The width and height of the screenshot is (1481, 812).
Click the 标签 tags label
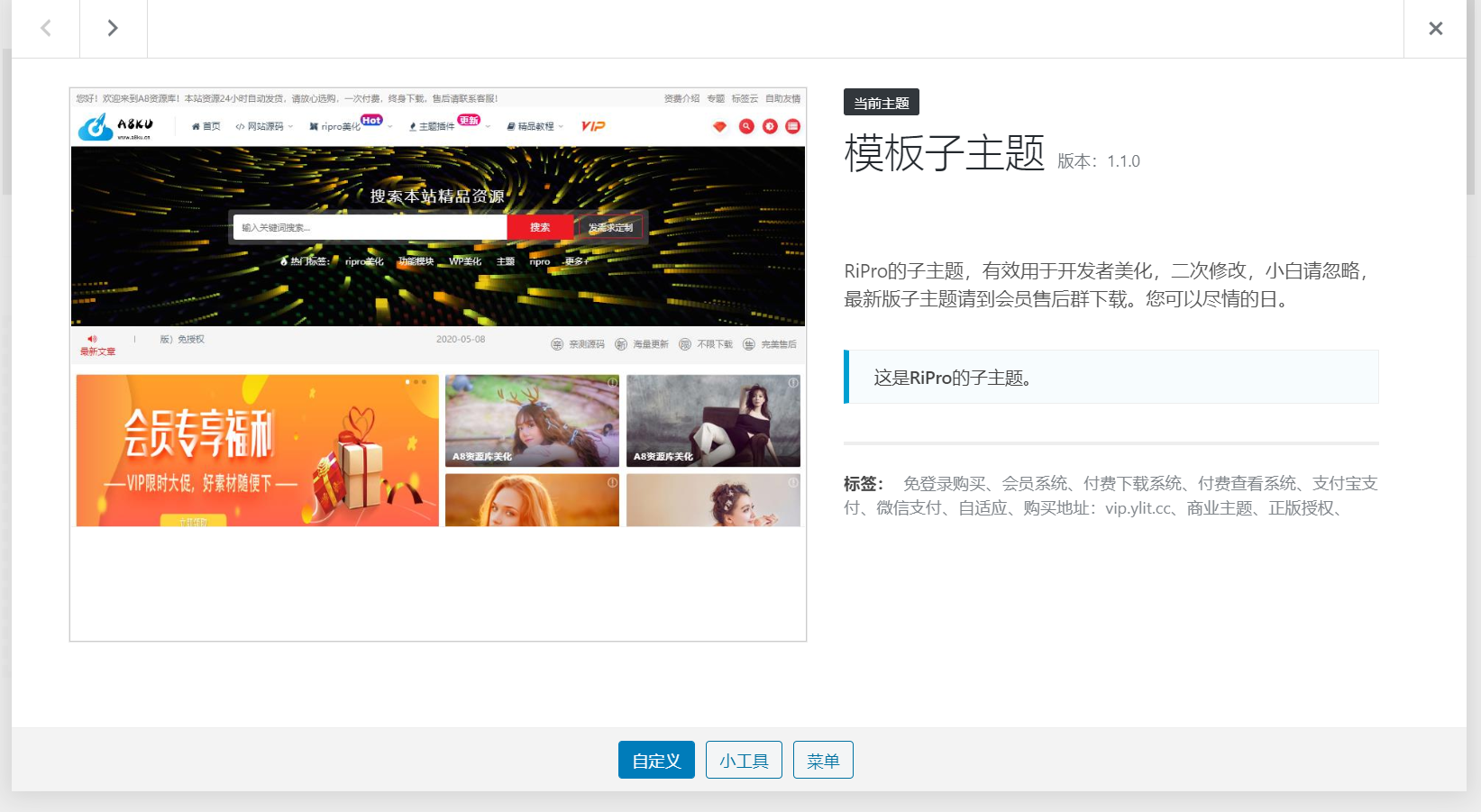click(x=864, y=484)
